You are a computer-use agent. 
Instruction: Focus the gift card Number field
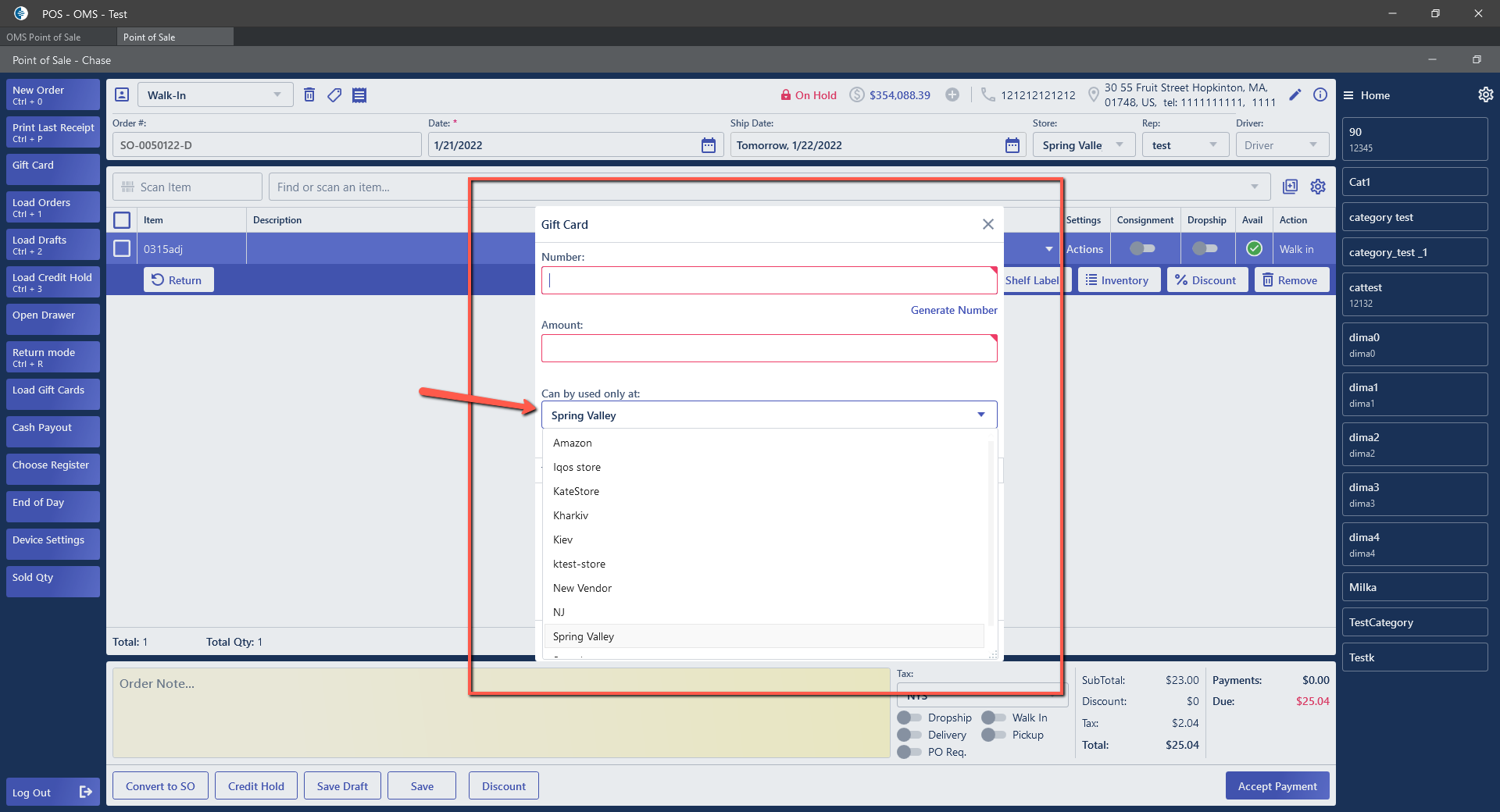(x=770, y=280)
